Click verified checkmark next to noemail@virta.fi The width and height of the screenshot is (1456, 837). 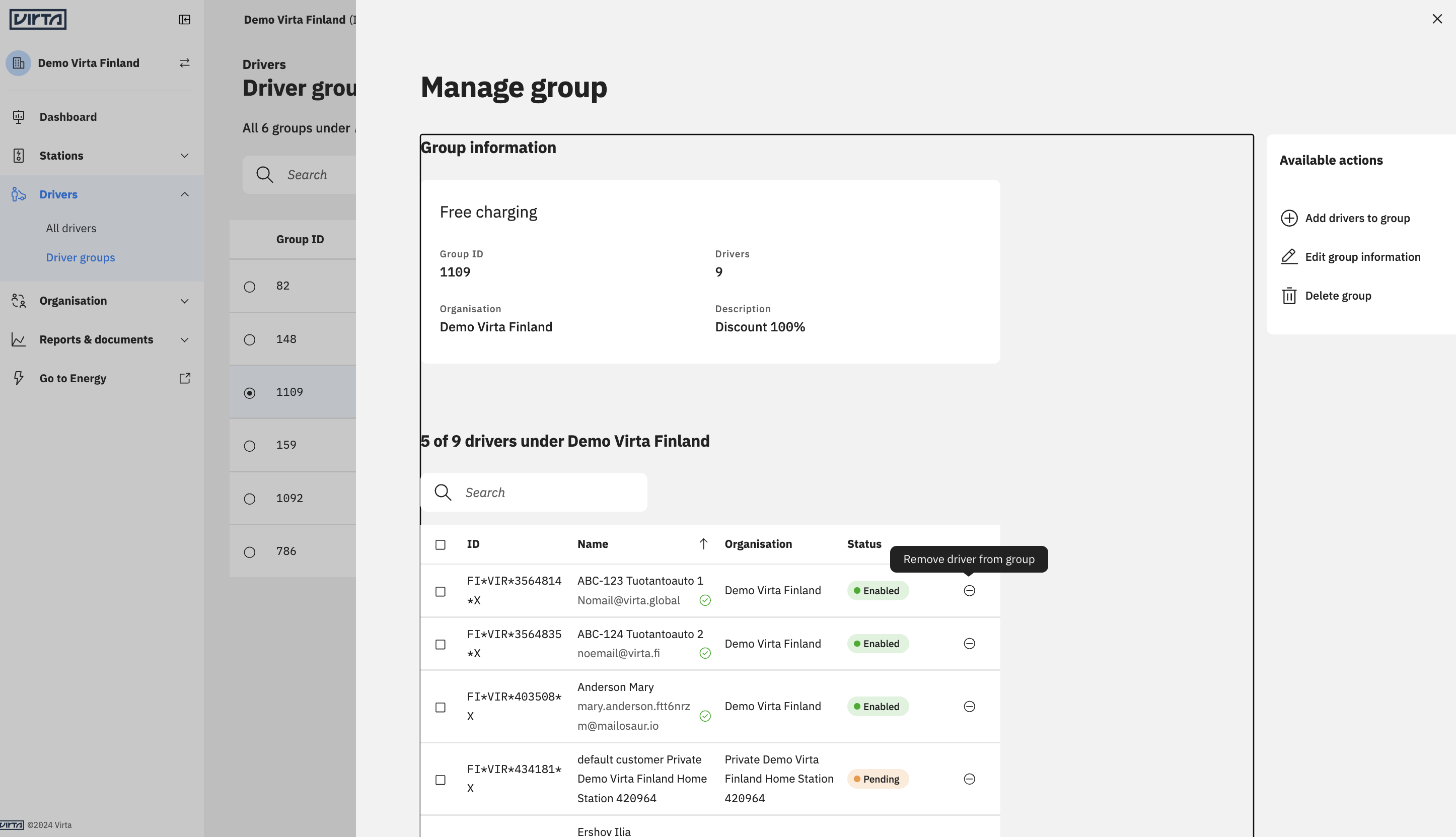pyautogui.click(x=705, y=653)
